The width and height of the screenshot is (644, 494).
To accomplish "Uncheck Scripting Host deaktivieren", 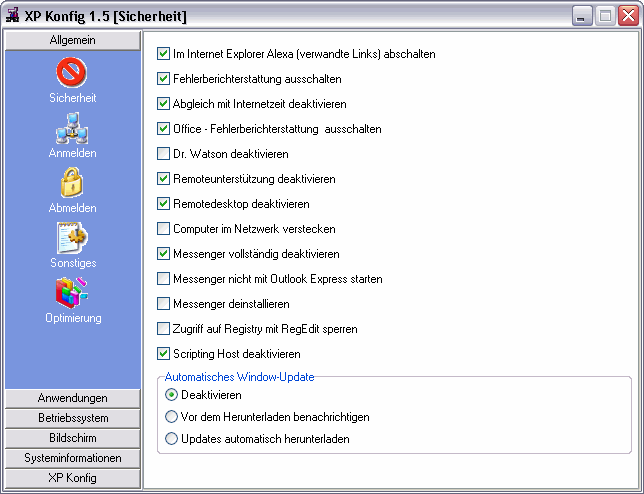I will tap(164, 354).
